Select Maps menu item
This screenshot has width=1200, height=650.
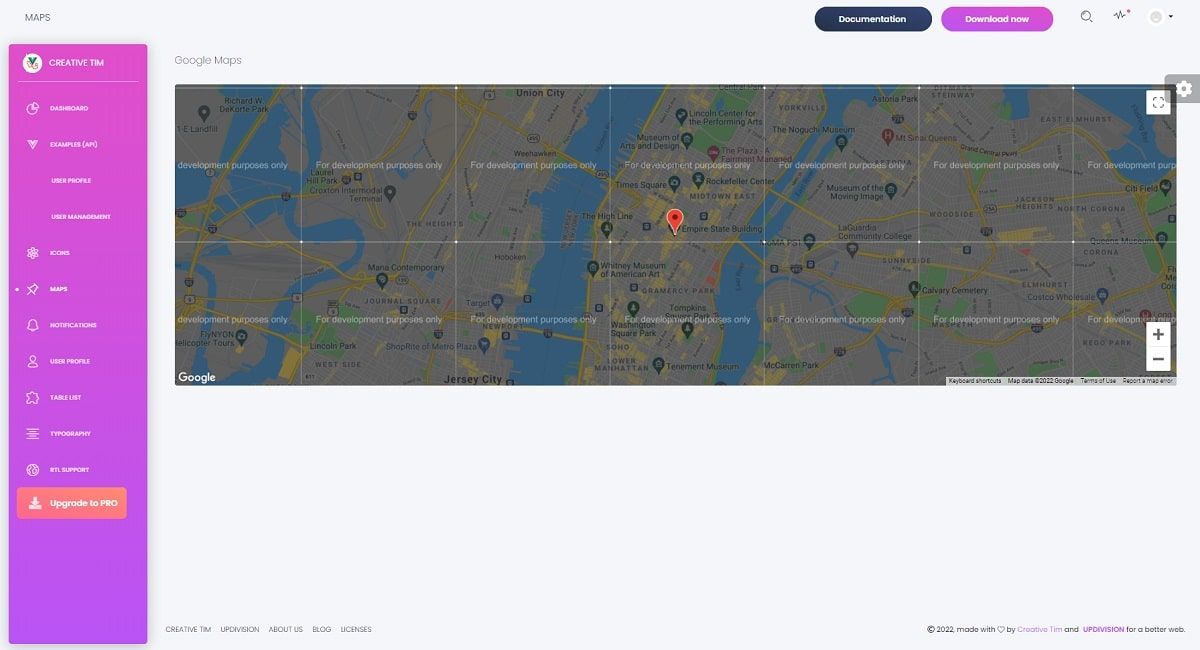tap(59, 289)
